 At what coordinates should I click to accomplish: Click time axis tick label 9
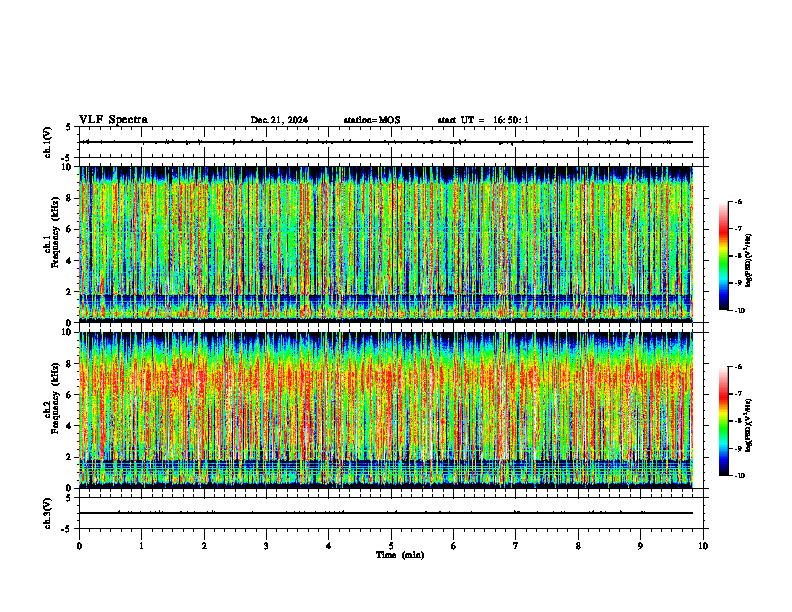coord(640,546)
